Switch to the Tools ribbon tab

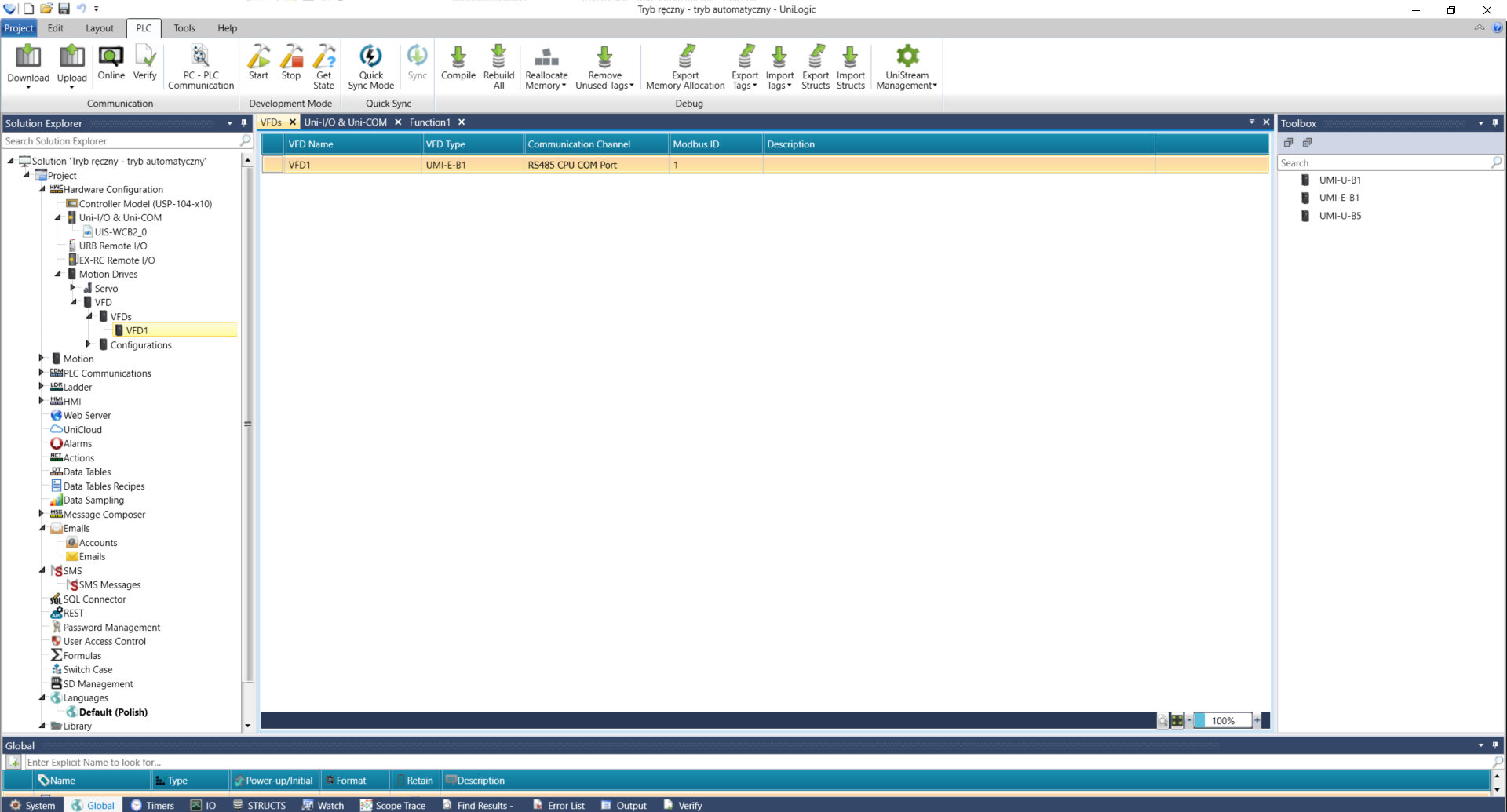tap(184, 28)
